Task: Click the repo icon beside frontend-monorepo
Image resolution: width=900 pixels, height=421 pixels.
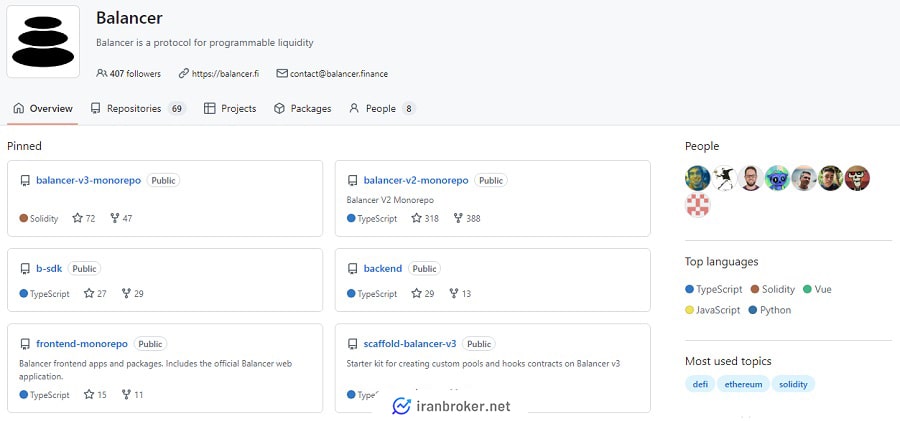Action: pos(25,344)
